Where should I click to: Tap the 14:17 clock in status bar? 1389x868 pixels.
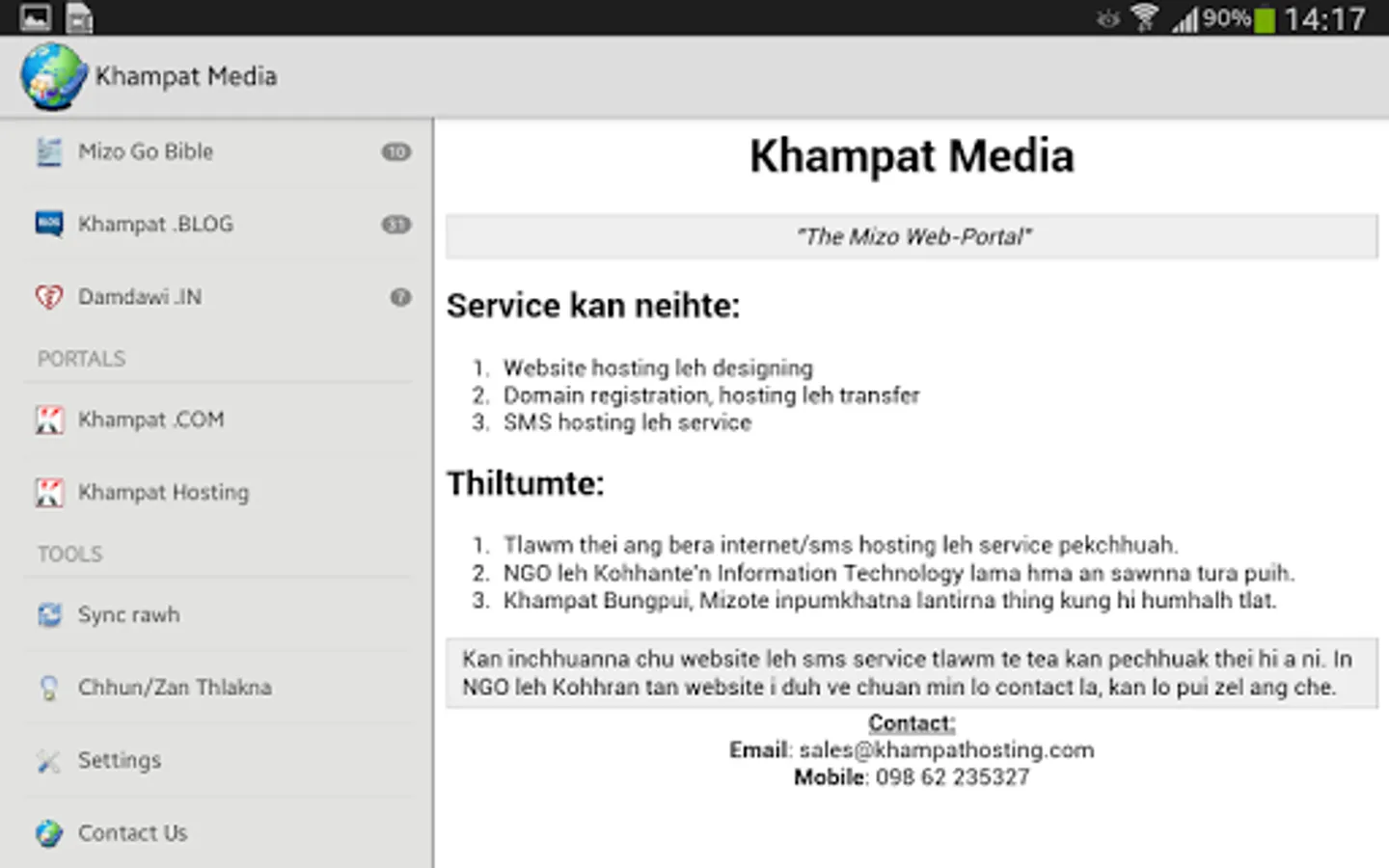tap(1325, 19)
